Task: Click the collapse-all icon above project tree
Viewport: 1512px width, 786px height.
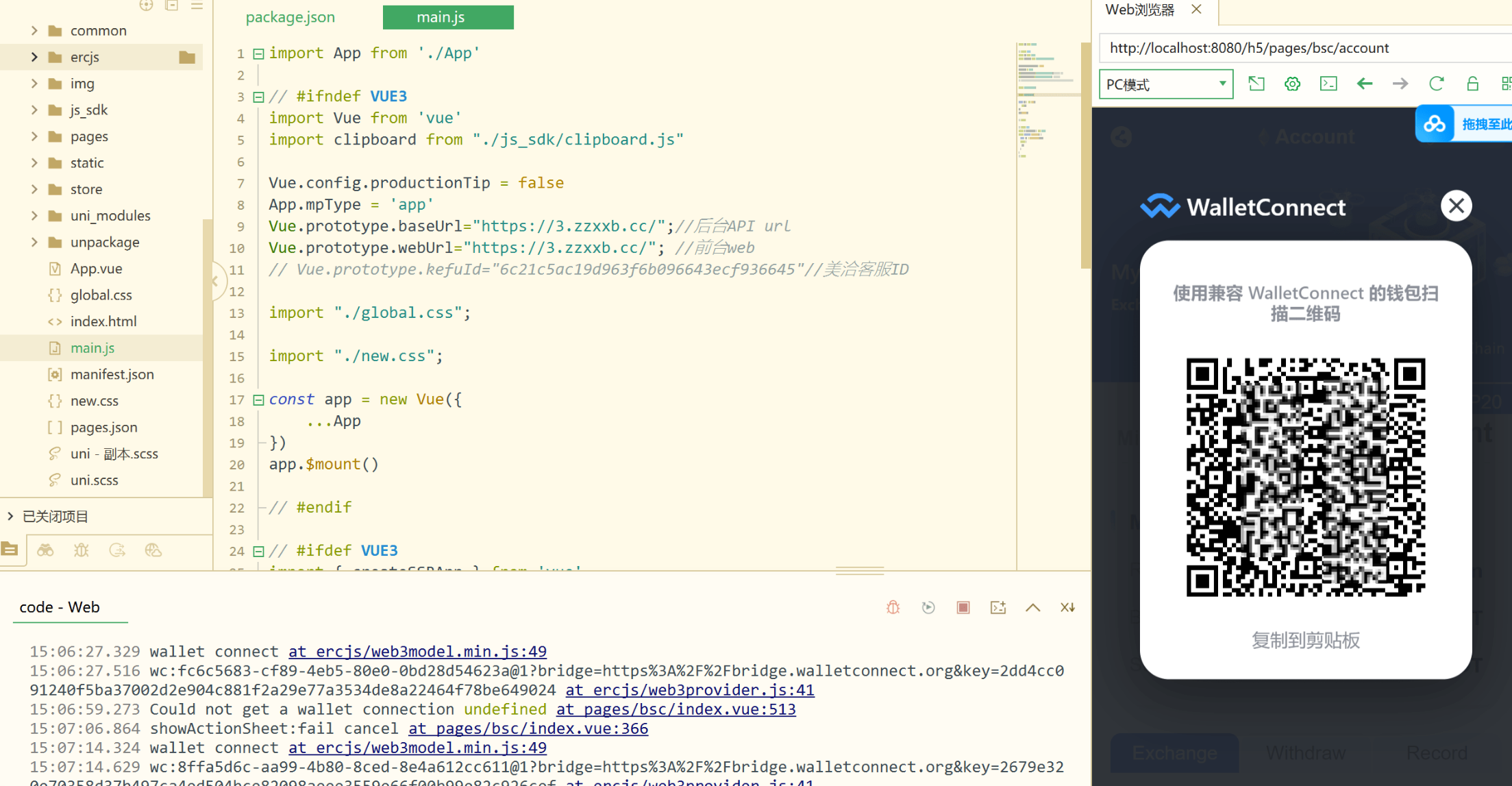Action: pyautogui.click(x=171, y=5)
